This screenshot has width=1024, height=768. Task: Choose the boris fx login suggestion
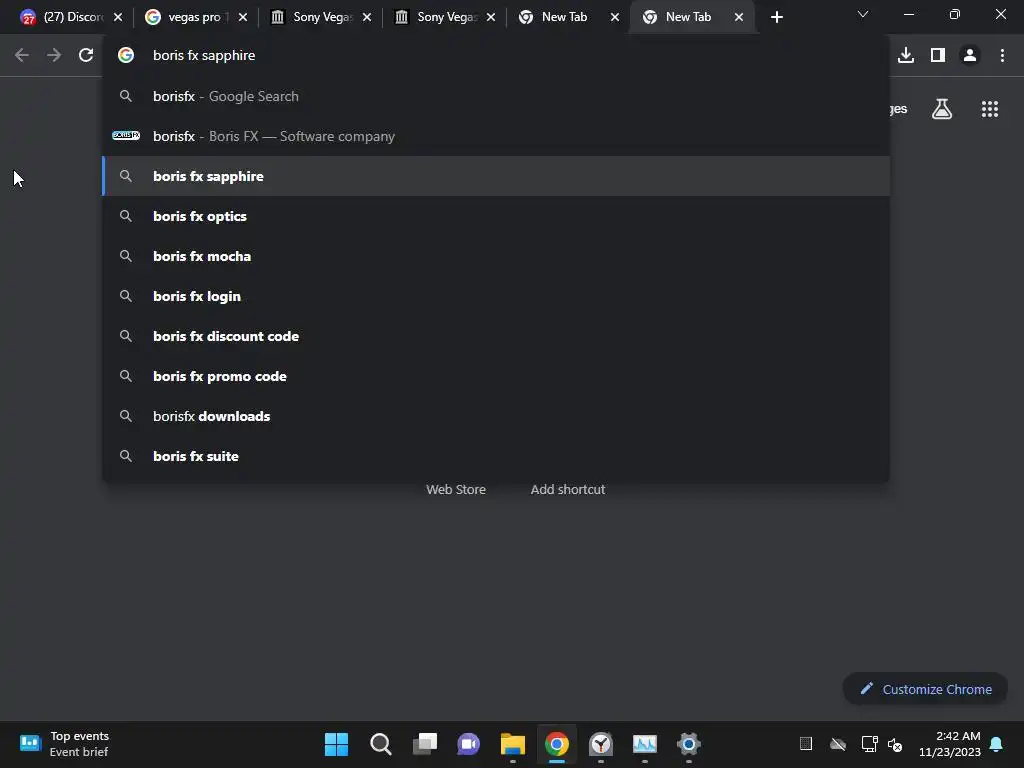(x=496, y=296)
